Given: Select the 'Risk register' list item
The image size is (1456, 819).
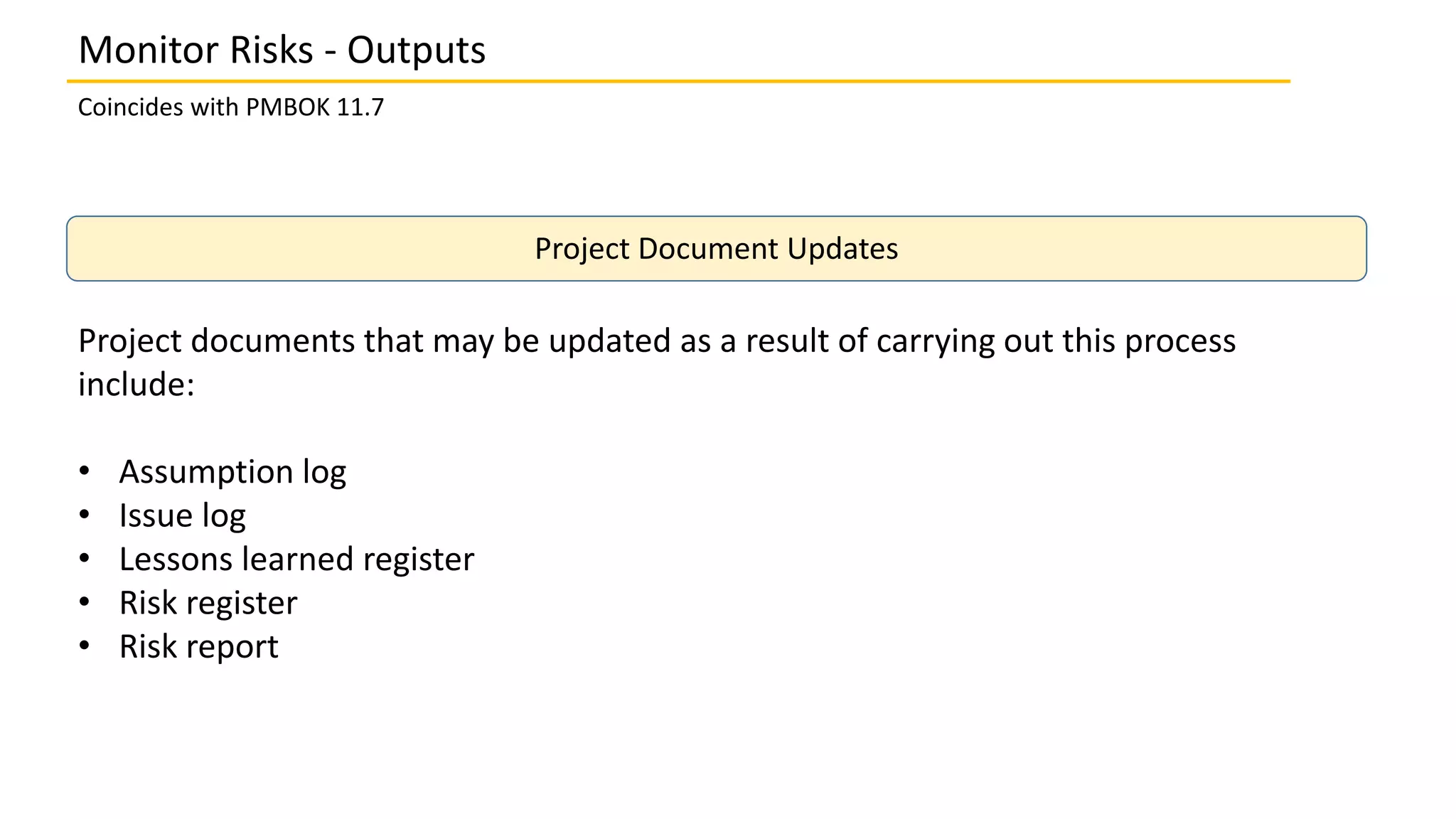Looking at the screenshot, I should (x=208, y=603).
